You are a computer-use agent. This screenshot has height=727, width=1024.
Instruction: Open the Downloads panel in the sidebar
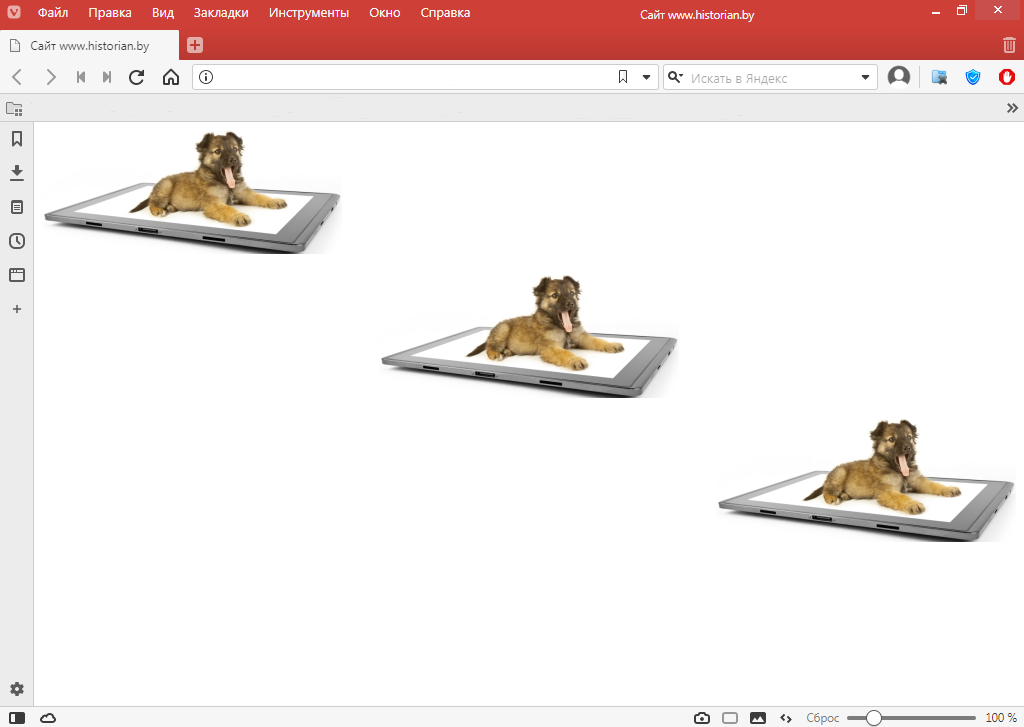coord(16,173)
